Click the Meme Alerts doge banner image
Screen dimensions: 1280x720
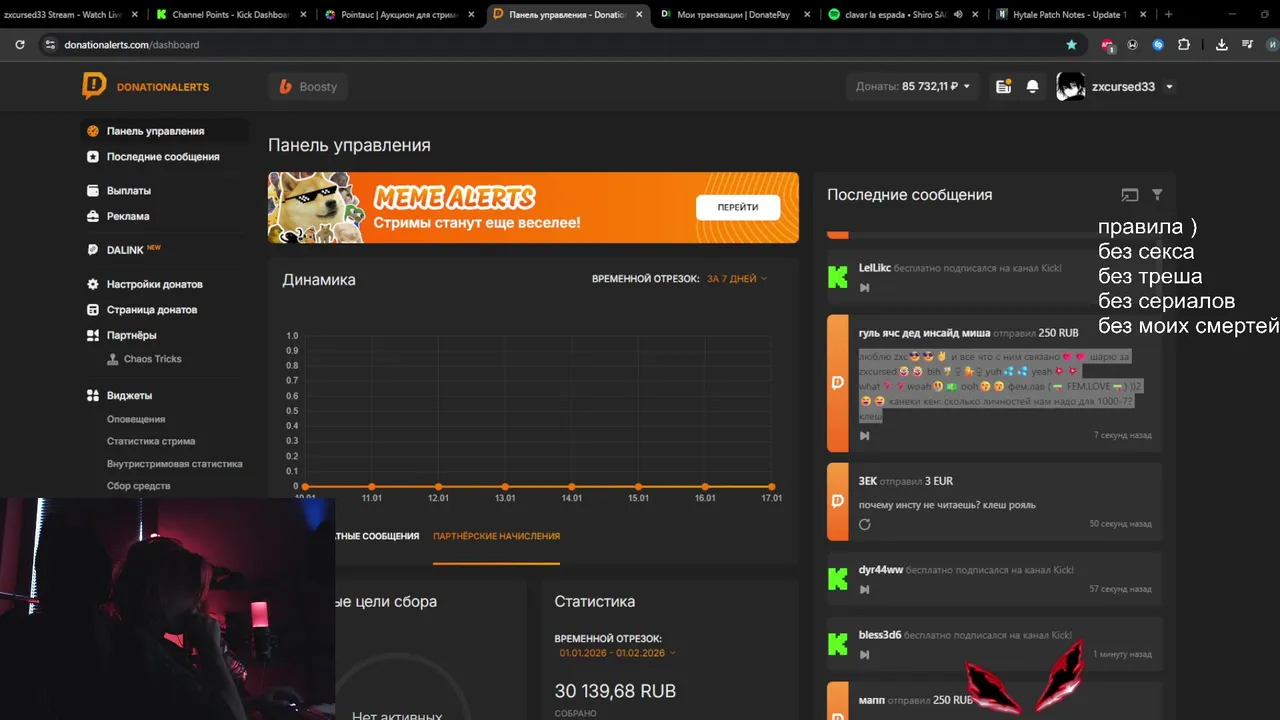pyautogui.click(x=316, y=208)
